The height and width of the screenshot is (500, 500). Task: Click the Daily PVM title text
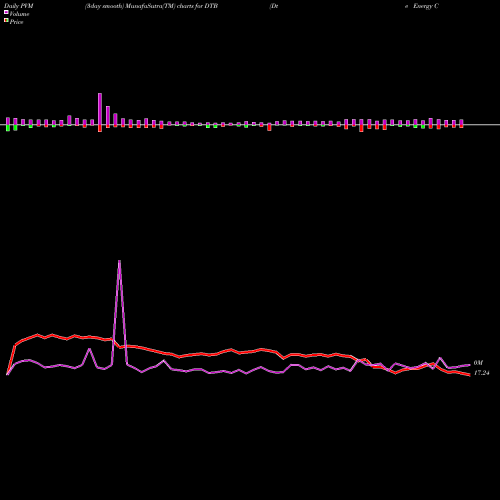click(19, 6)
